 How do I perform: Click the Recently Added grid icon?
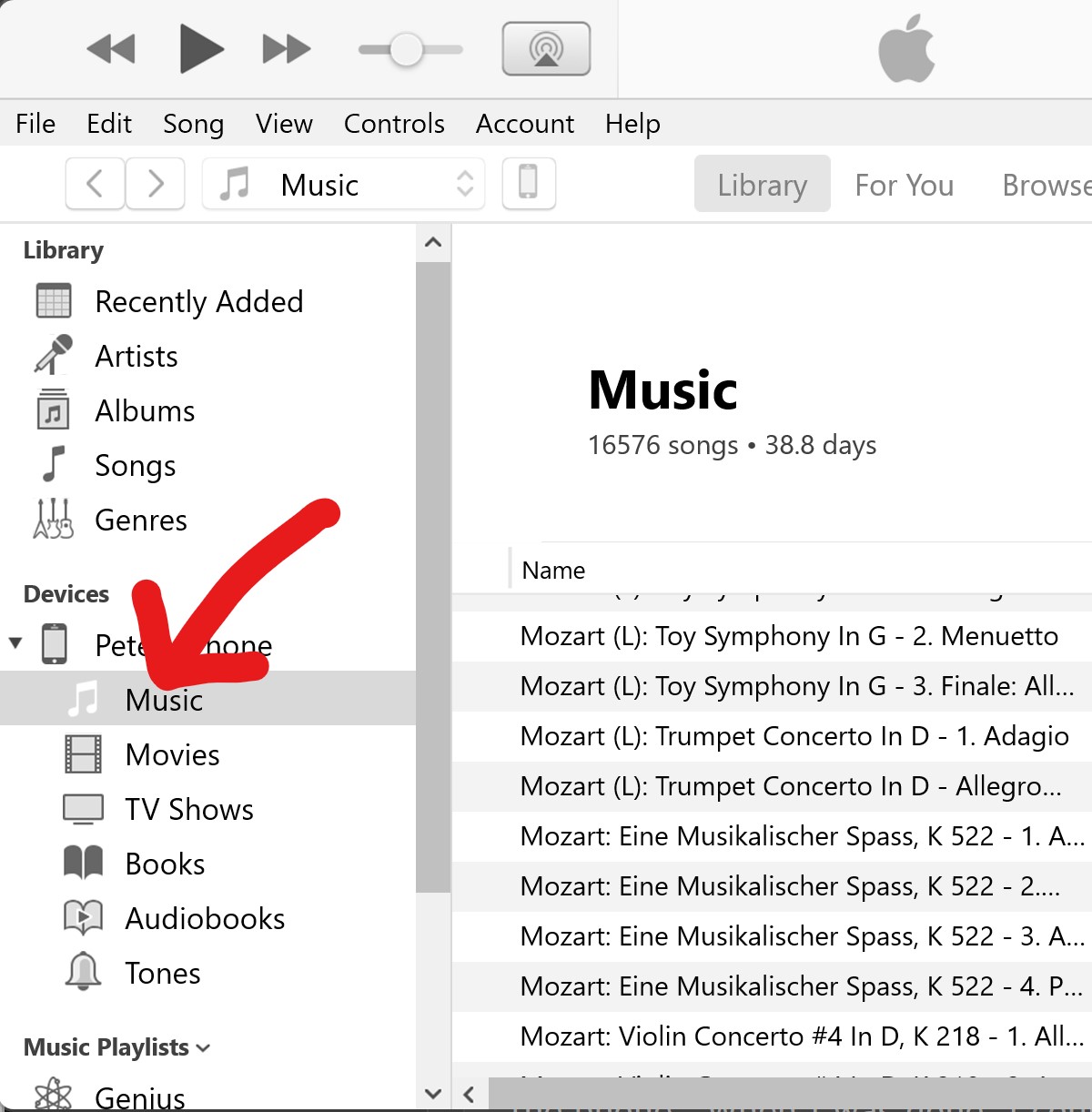(54, 301)
